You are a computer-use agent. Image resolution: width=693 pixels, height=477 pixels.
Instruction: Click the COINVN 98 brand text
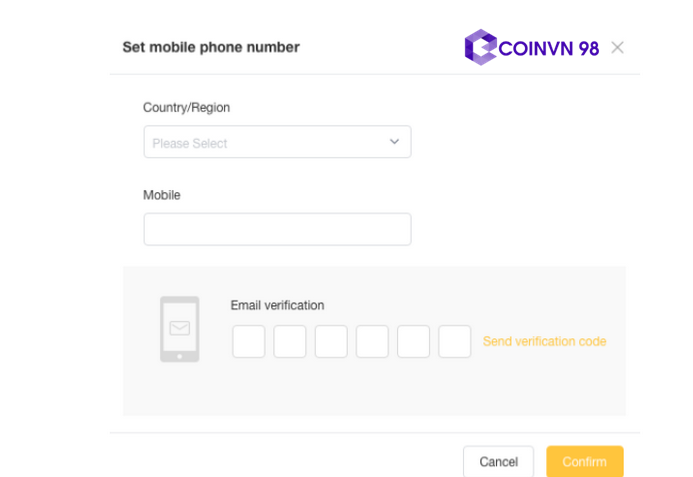[x=548, y=47]
